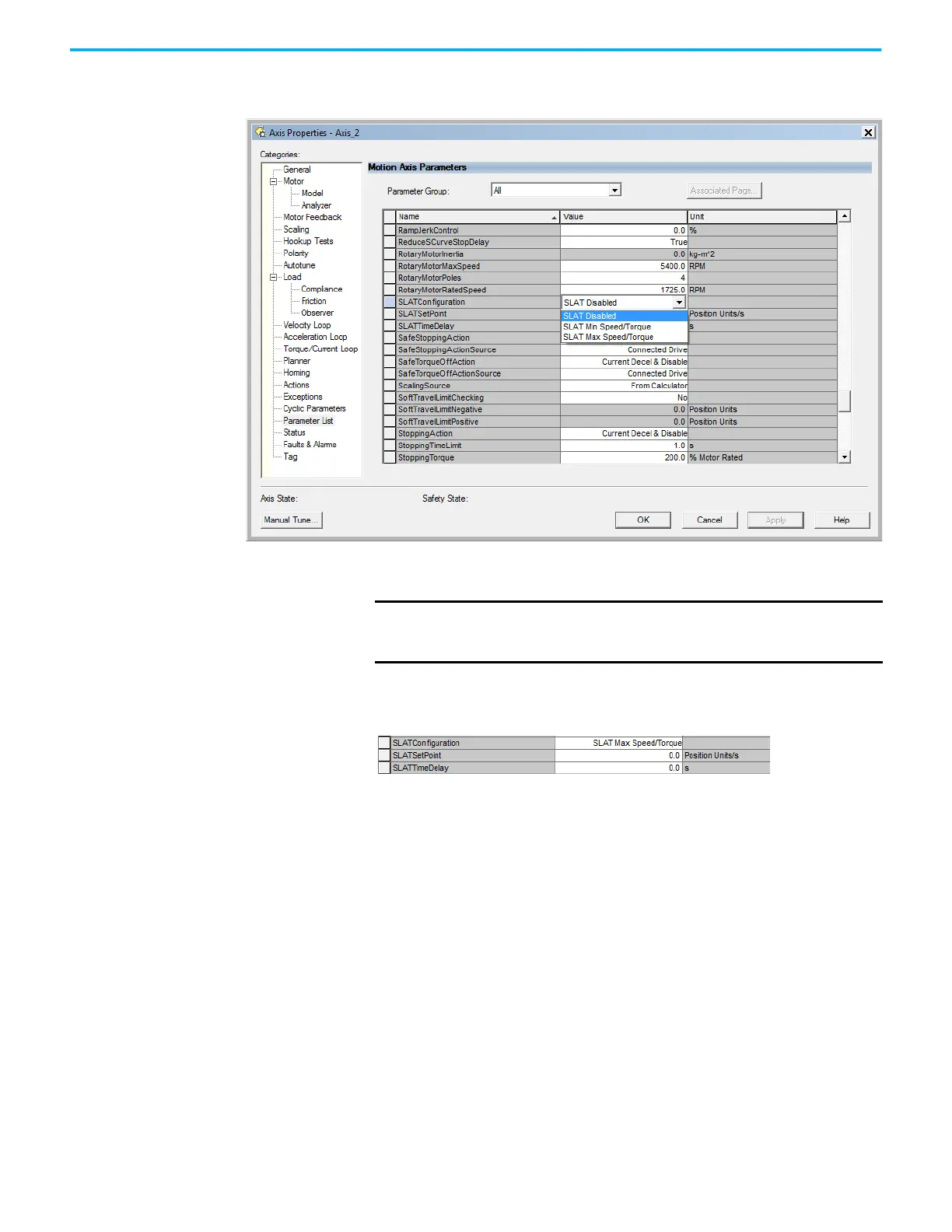Open the Status category
Viewport: 952px width, 1232px height.
coord(294,432)
